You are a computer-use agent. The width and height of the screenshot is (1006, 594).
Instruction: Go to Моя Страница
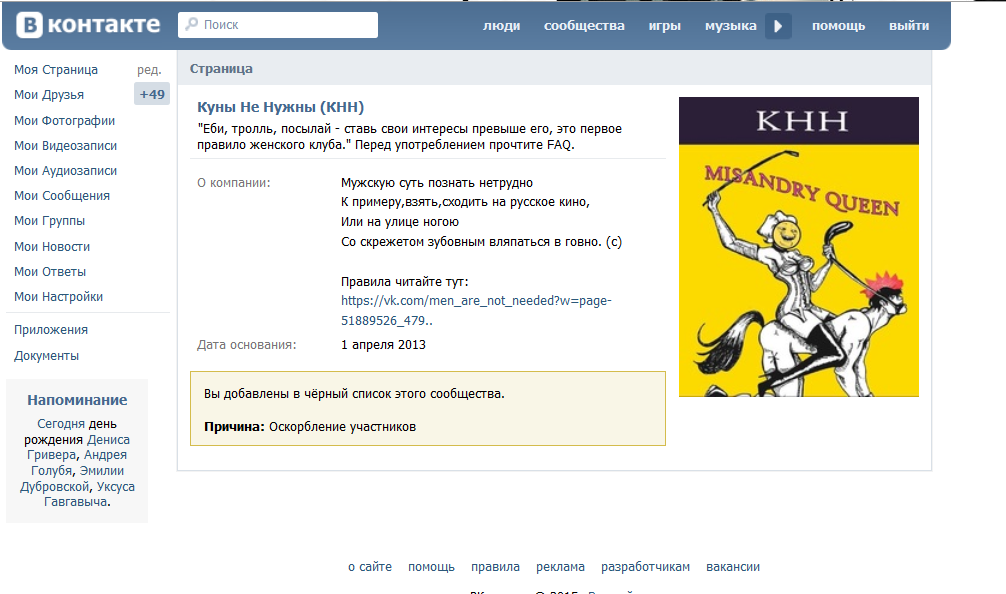point(56,69)
